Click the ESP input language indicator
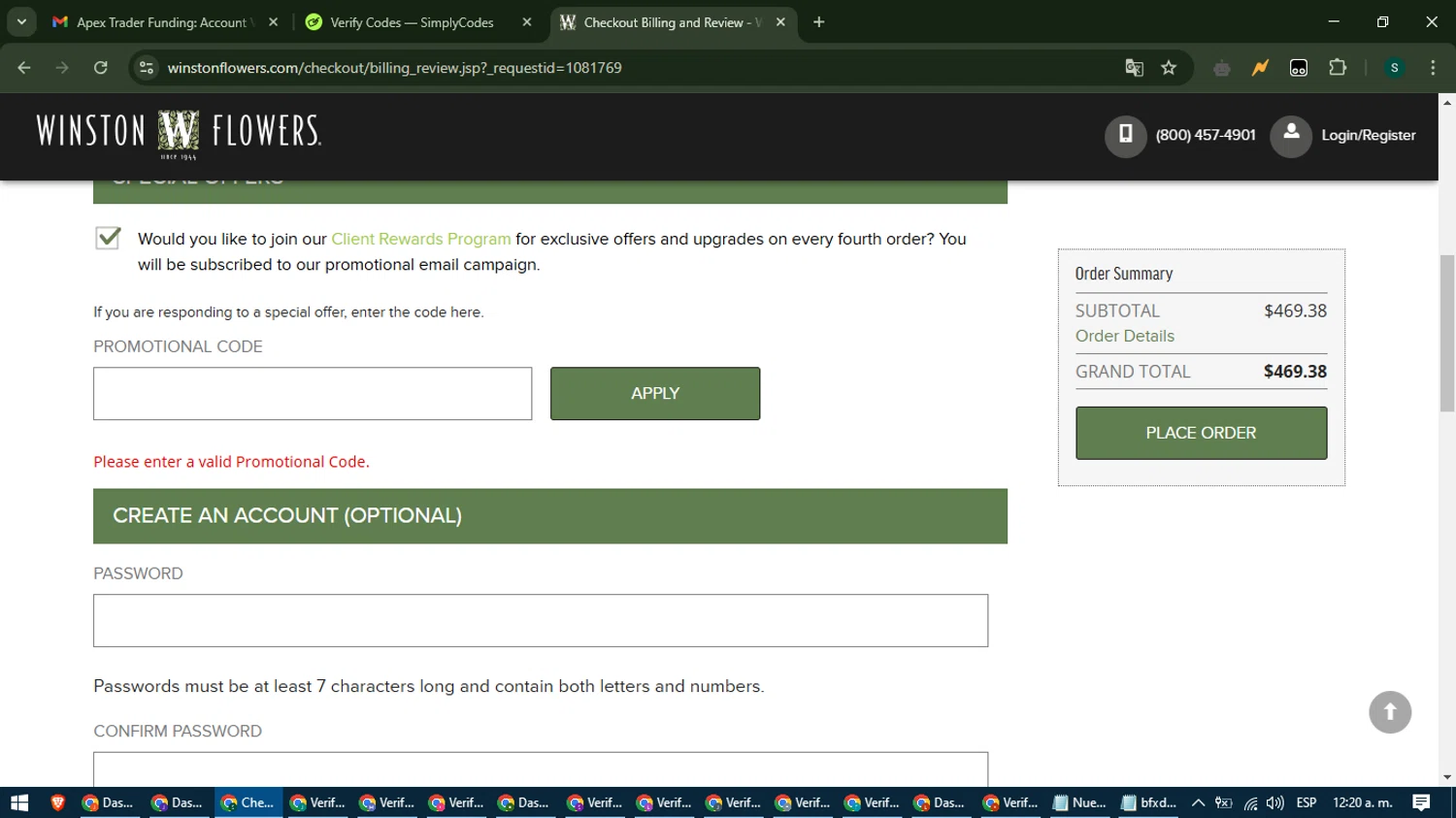 coord(1307,802)
